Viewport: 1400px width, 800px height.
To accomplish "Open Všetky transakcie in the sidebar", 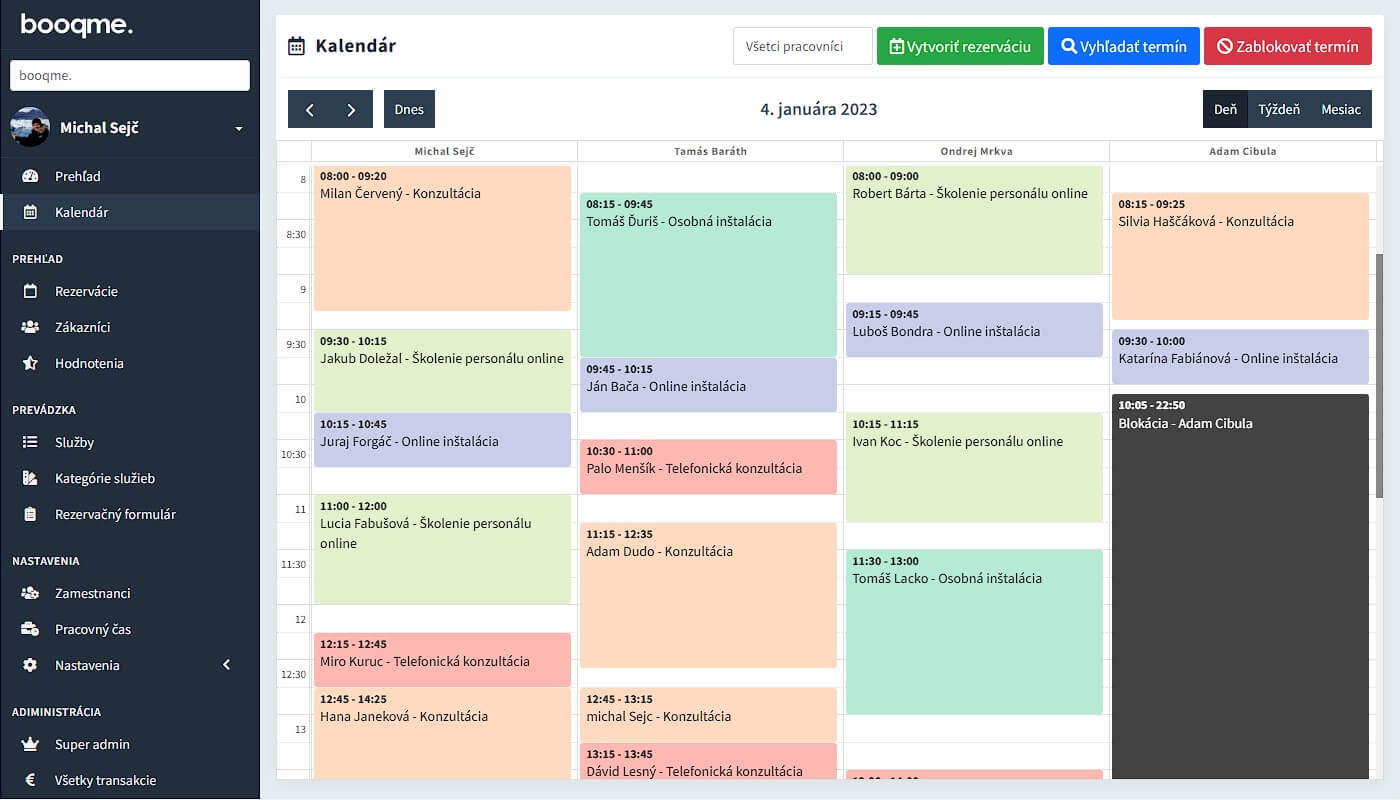I will (x=130, y=780).
